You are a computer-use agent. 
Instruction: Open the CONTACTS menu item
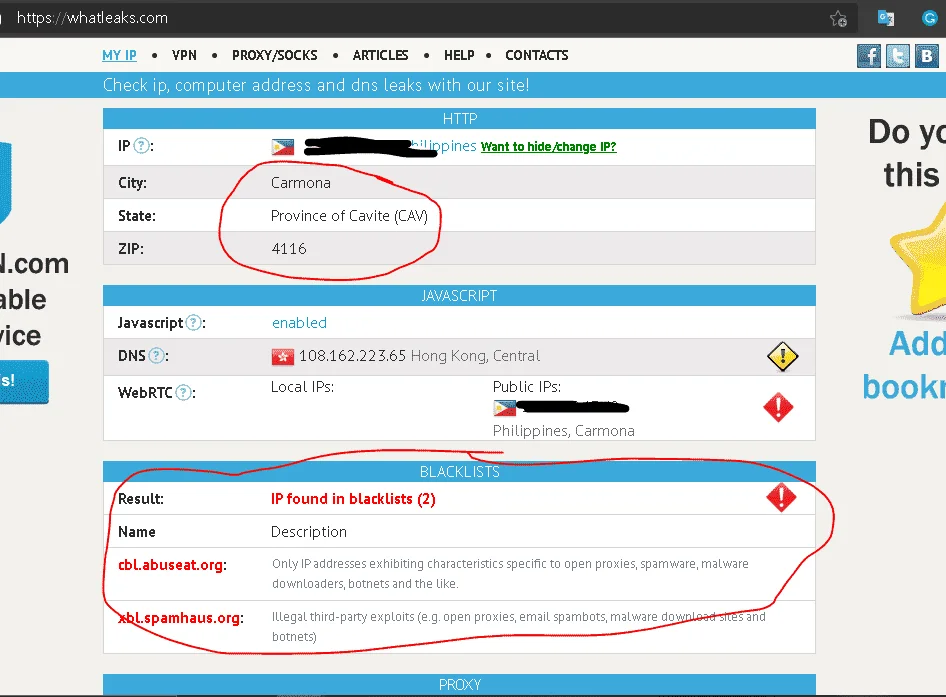pos(537,56)
